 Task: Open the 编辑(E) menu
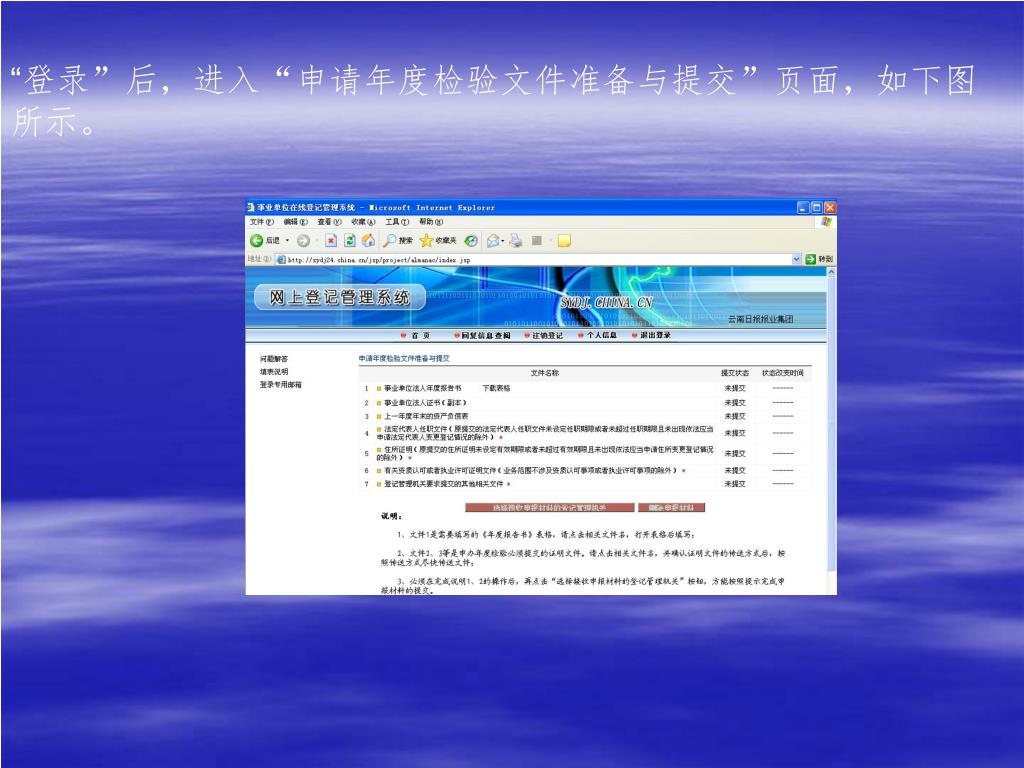click(x=295, y=222)
